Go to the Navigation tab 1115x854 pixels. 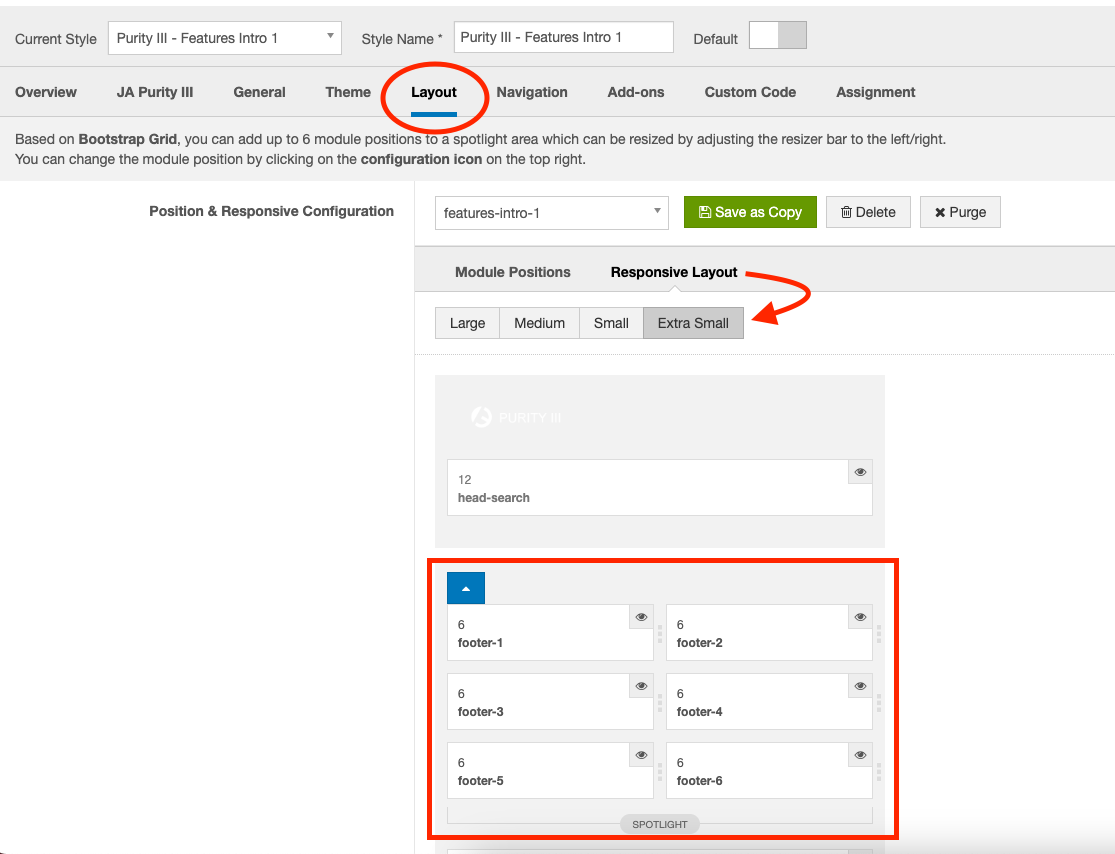532,92
